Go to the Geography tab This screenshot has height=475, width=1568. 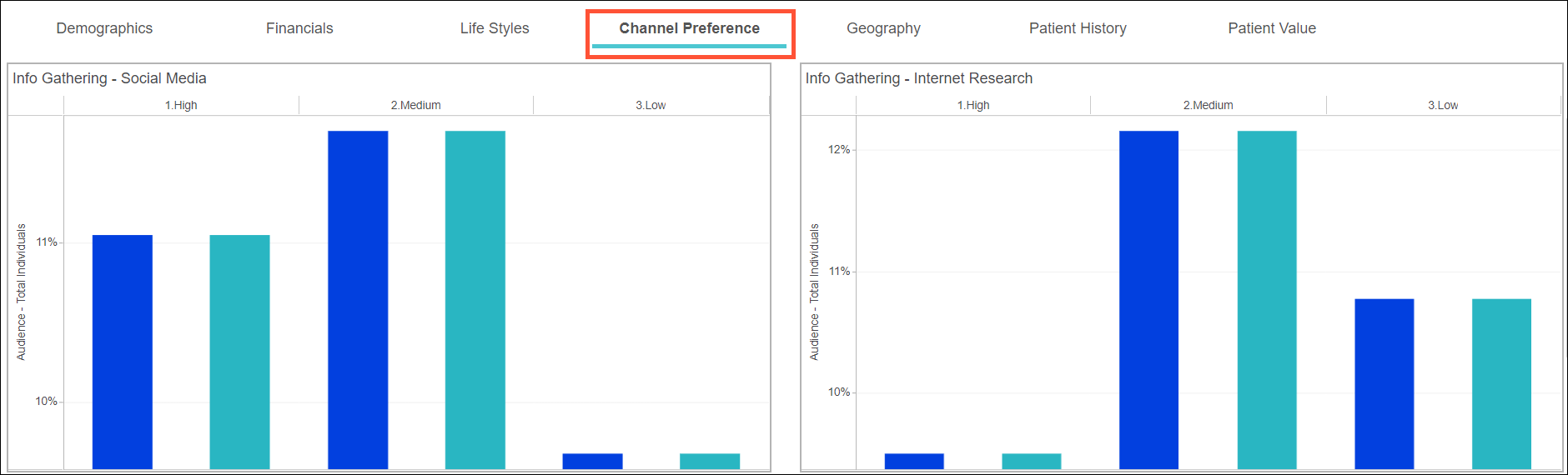point(883,28)
